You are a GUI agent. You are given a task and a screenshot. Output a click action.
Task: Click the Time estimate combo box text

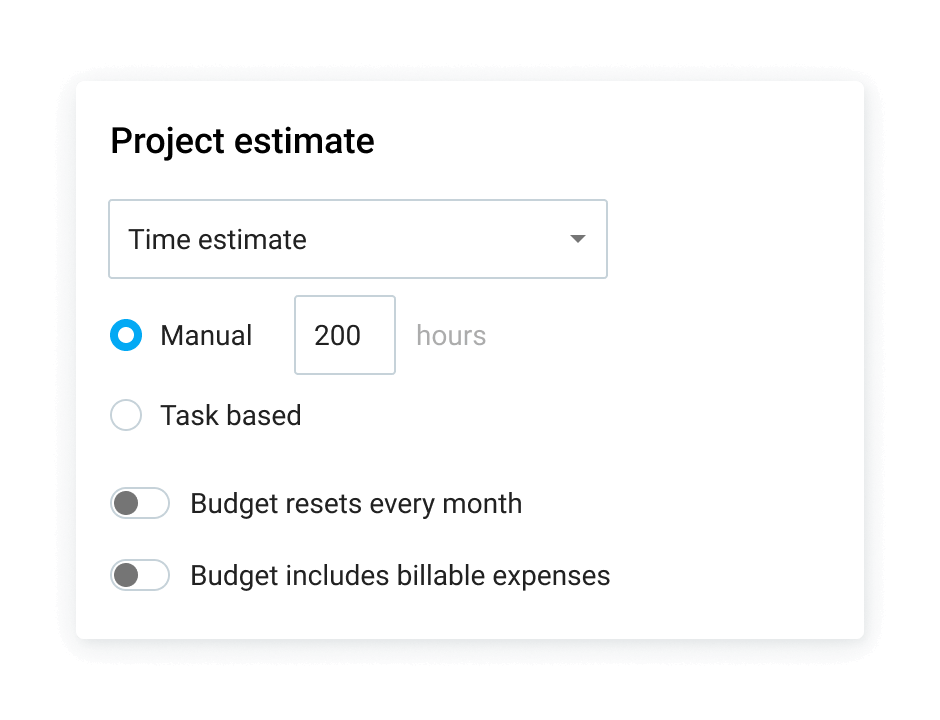point(216,239)
